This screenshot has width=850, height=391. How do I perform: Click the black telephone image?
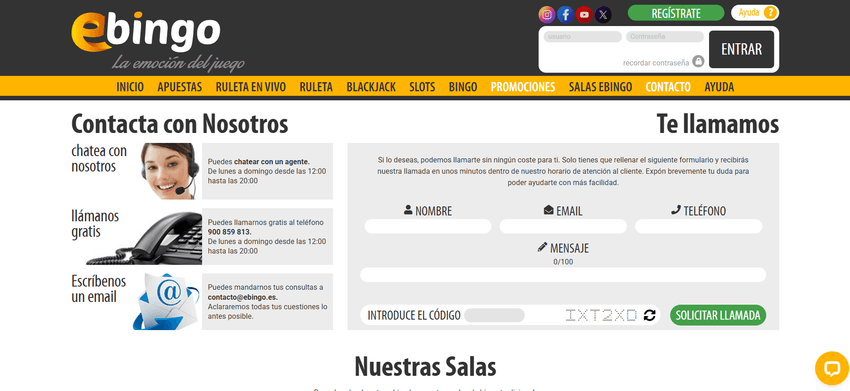point(144,238)
